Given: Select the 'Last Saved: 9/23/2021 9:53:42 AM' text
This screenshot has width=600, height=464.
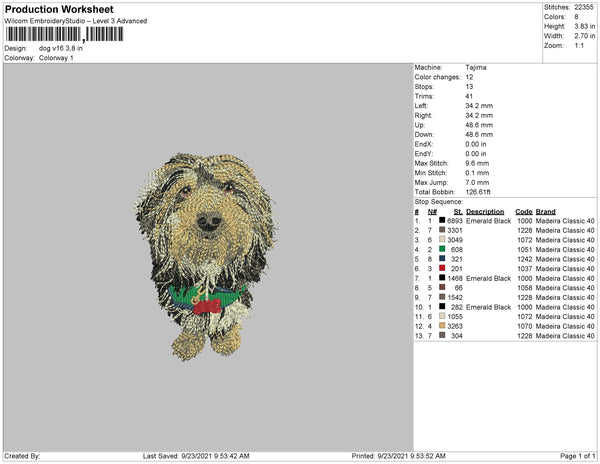Looking at the screenshot, I should pyautogui.click(x=196, y=456).
